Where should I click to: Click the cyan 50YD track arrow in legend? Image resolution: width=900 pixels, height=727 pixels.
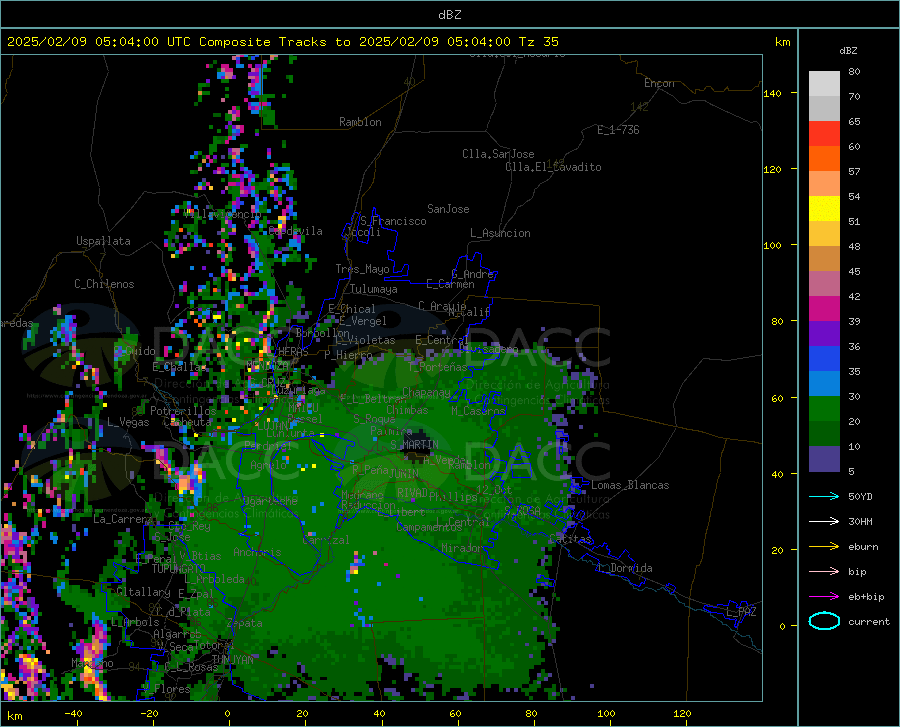pos(824,496)
